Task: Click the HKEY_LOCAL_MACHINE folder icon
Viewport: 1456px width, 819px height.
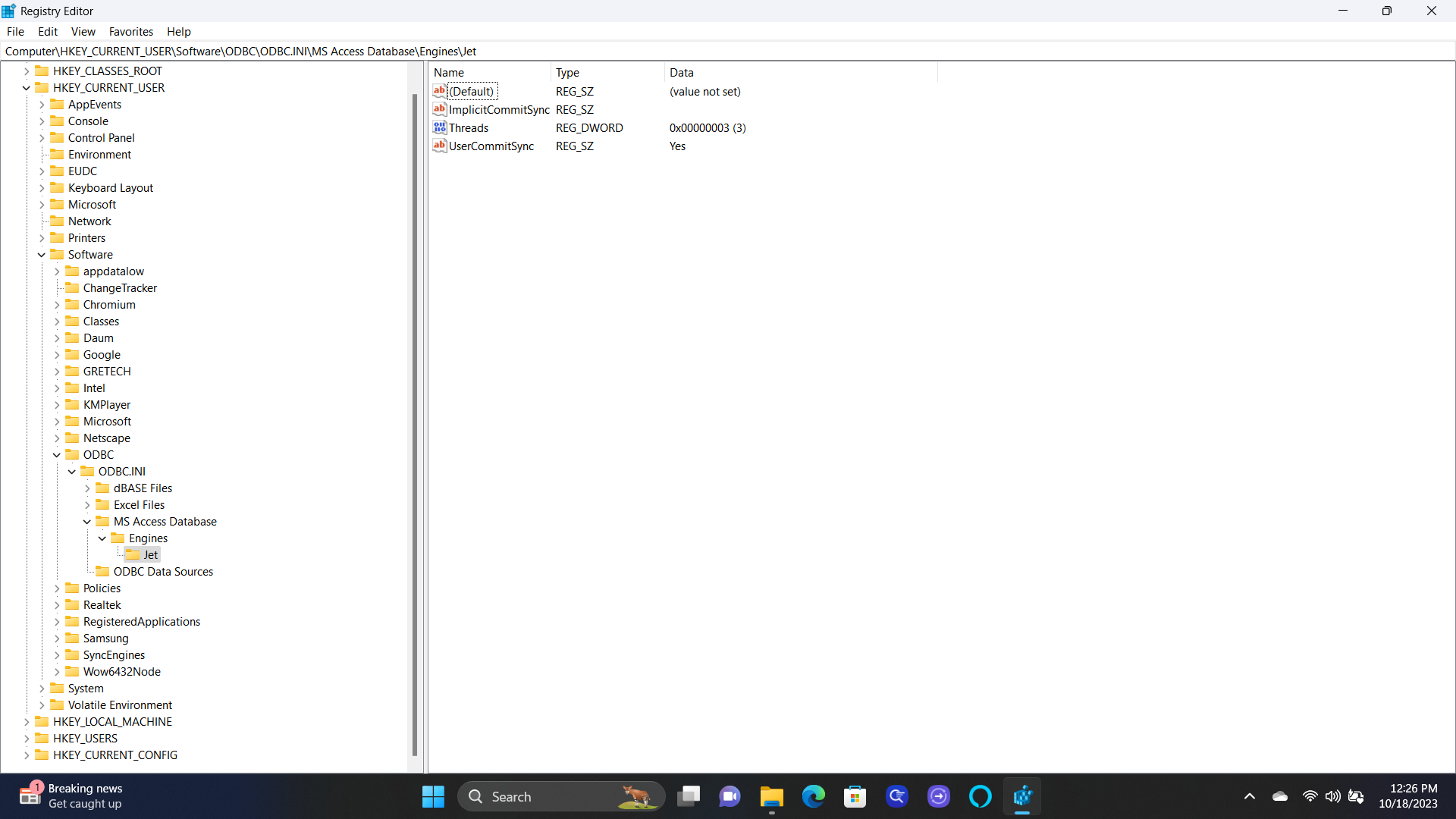Action: [42, 721]
